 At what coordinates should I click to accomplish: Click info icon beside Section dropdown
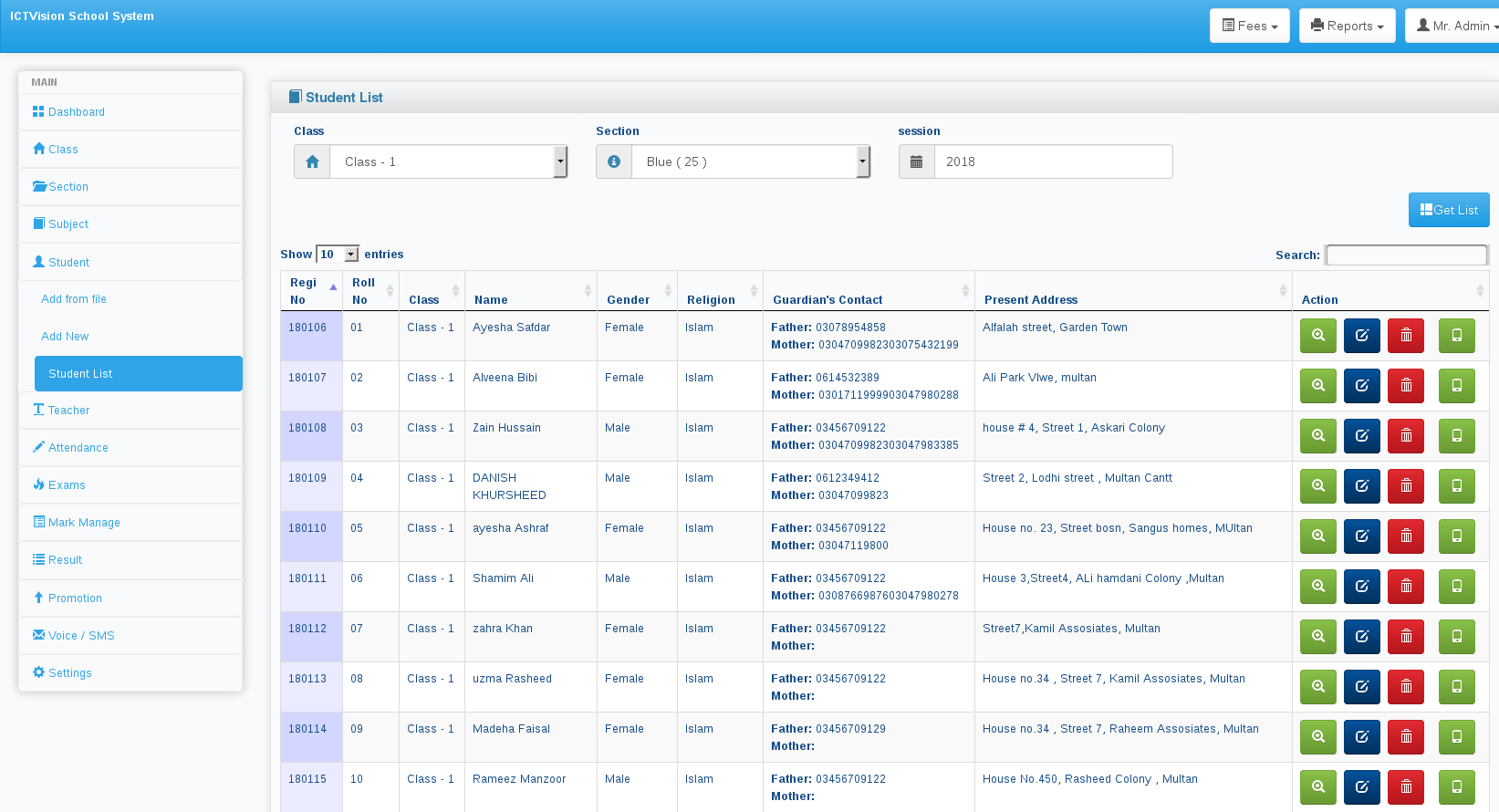coord(614,161)
